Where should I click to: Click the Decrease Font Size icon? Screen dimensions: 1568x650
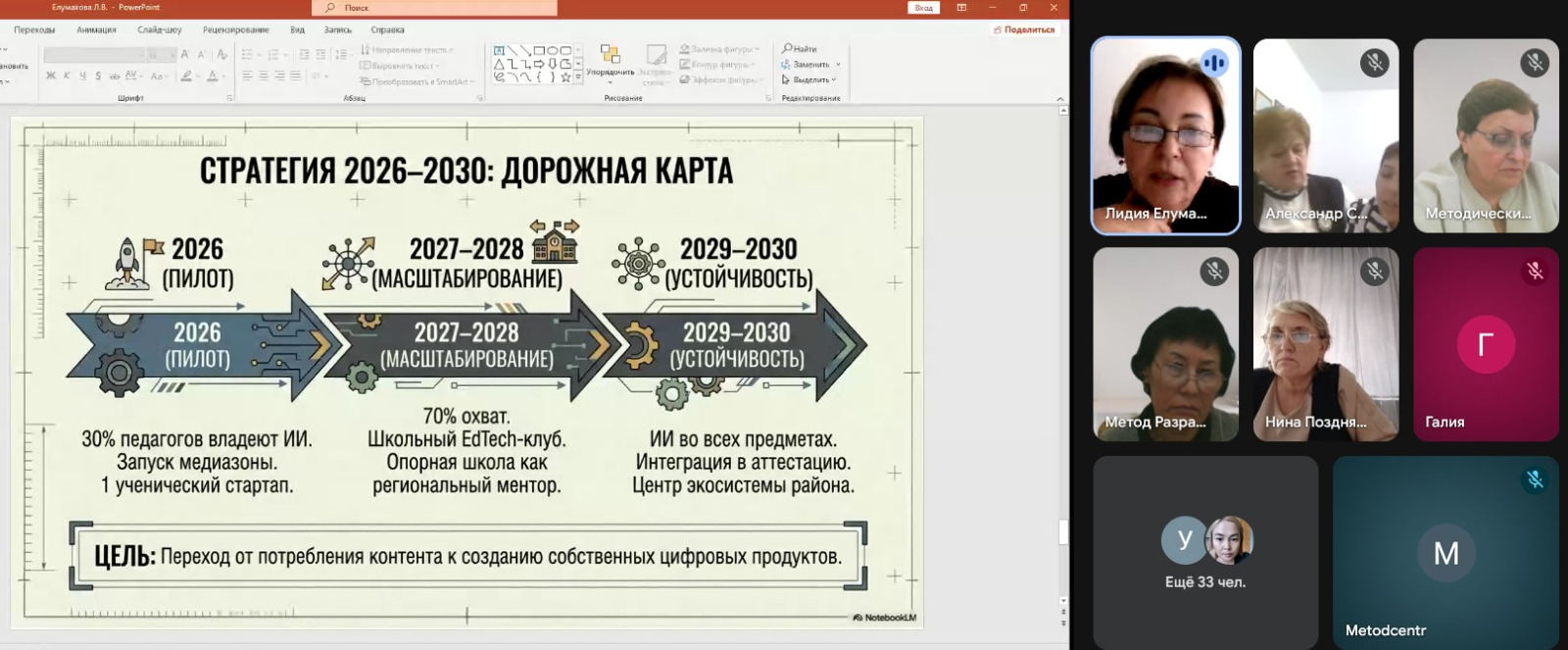click(201, 55)
